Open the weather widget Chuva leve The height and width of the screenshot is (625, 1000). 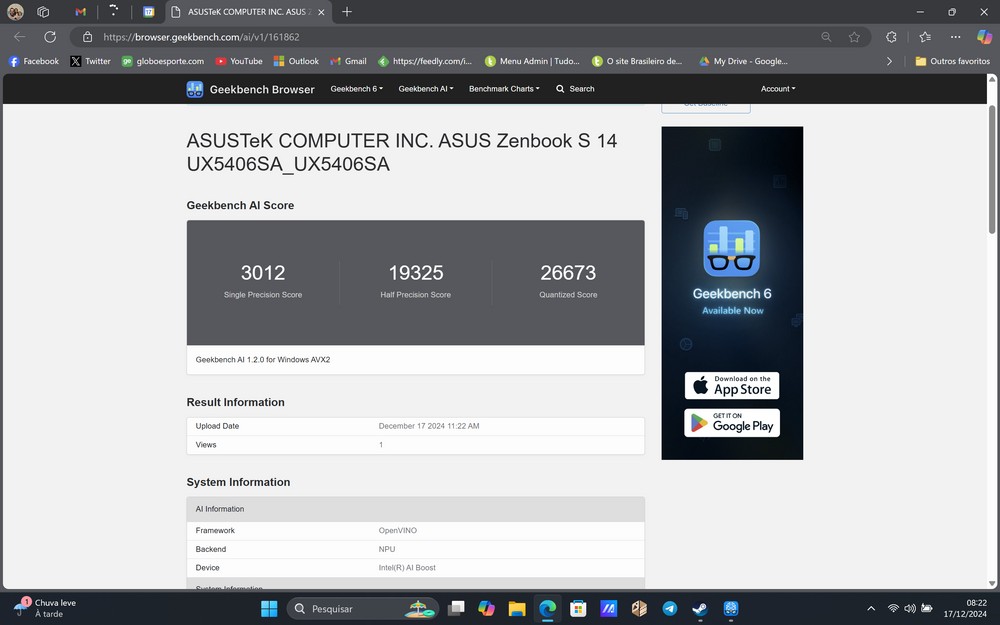point(46,608)
